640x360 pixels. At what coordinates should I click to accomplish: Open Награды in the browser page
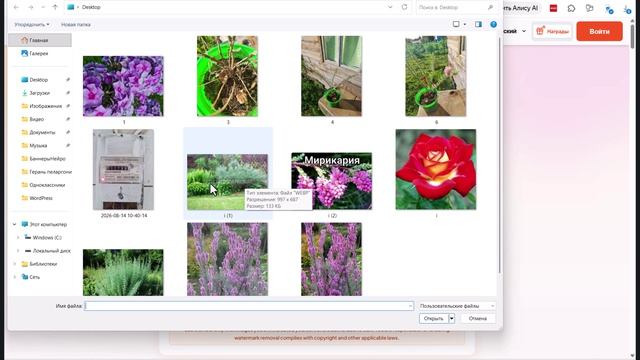point(552,31)
